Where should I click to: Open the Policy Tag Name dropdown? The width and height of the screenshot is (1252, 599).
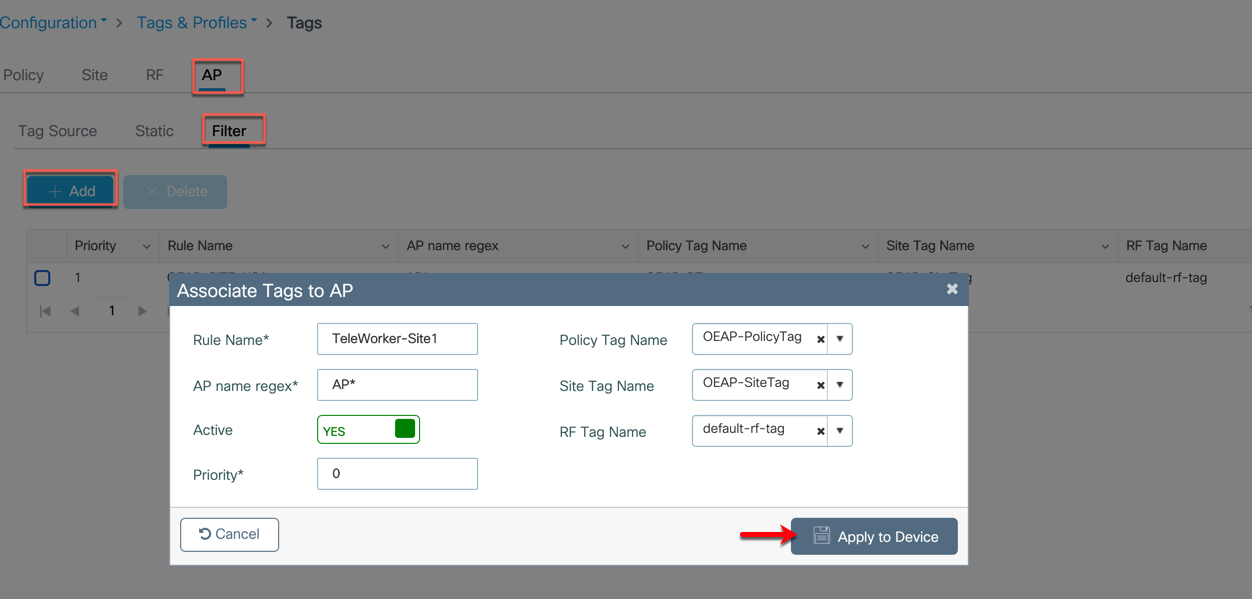click(840, 338)
